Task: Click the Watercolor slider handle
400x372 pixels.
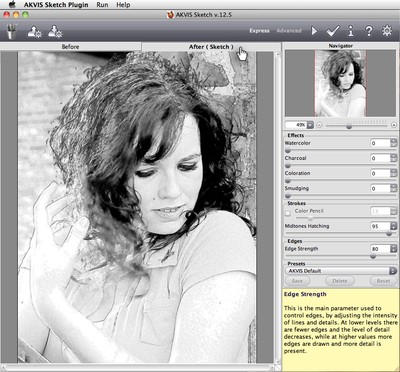Action: pyautogui.click(x=288, y=151)
